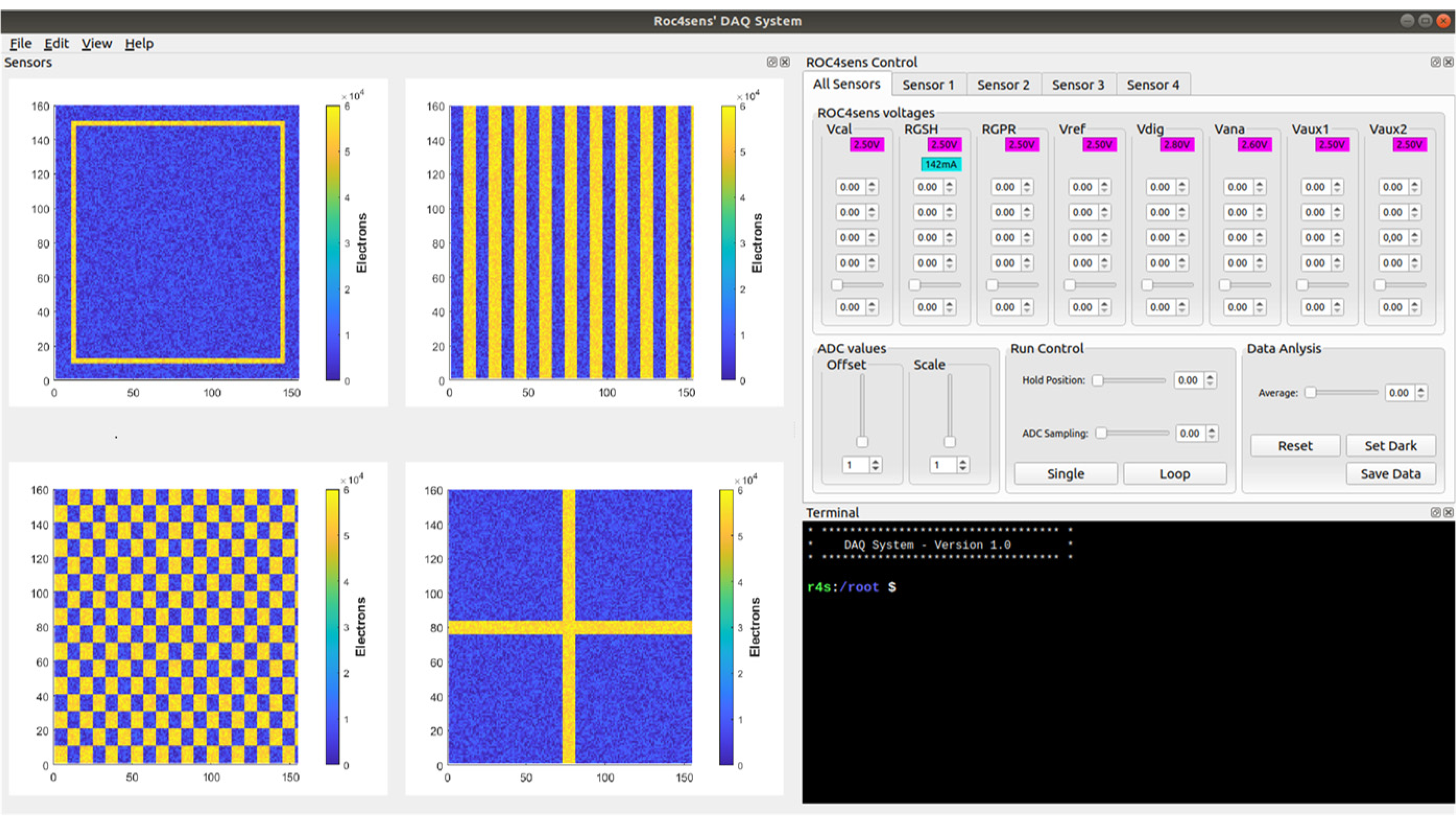This screenshot has width=1456, height=826.
Task: Switch to the Sensor 4 tab
Action: point(1152,85)
